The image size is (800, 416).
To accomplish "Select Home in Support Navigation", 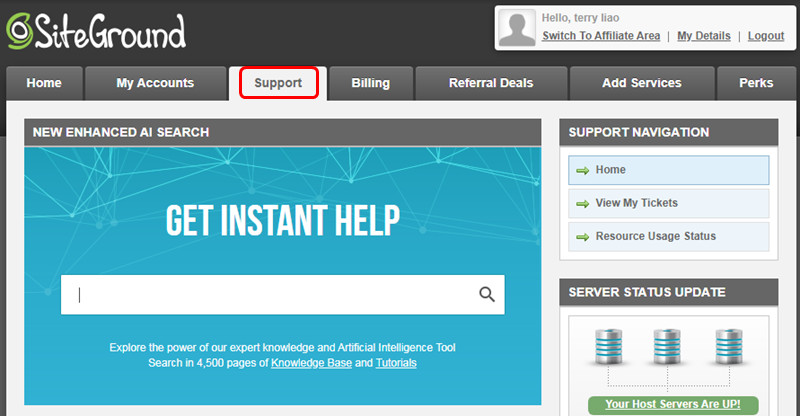I will (x=668, y=170).
